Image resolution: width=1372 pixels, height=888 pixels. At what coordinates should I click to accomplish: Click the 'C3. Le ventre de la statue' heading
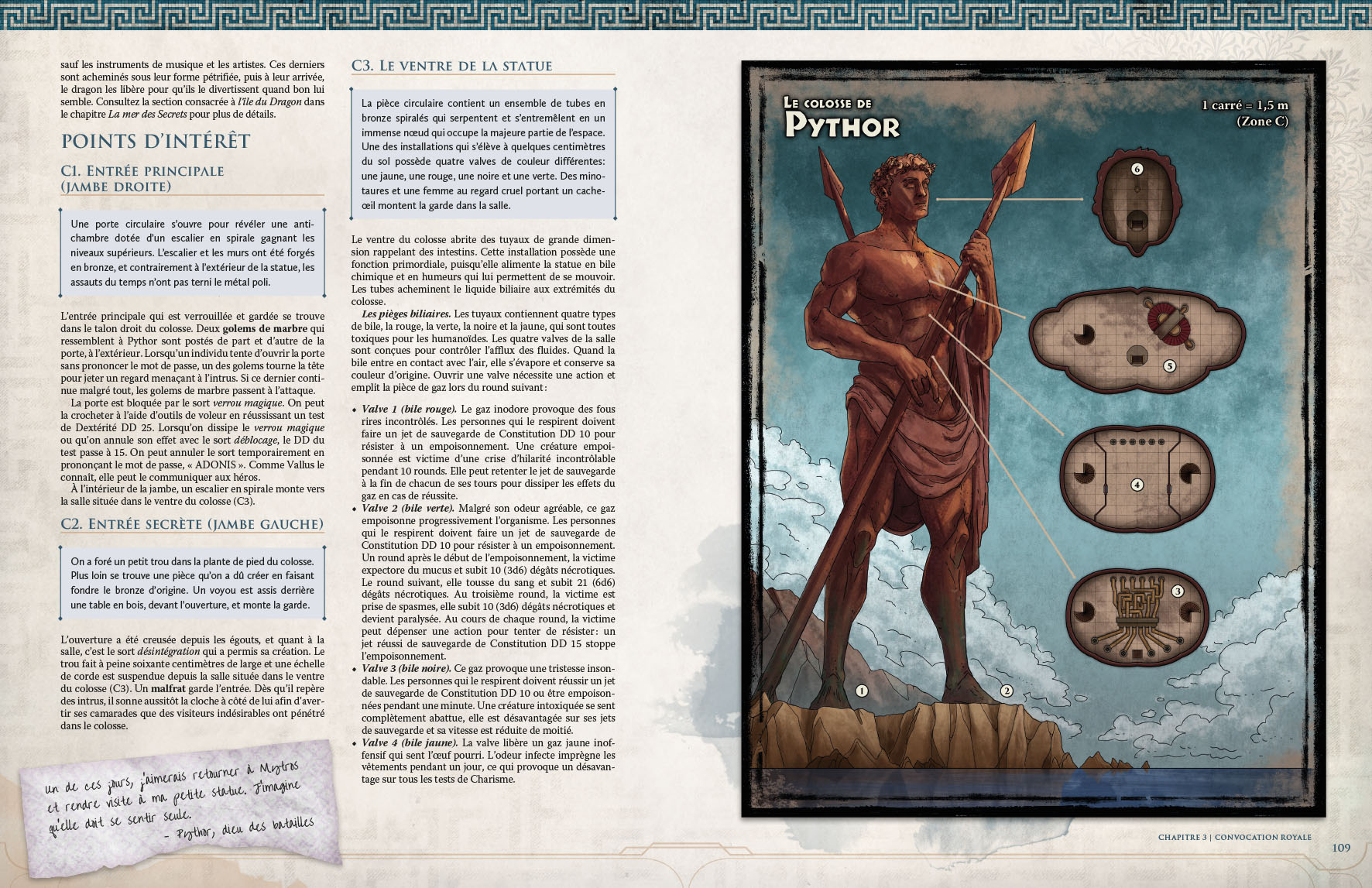(x=451, y=66)
